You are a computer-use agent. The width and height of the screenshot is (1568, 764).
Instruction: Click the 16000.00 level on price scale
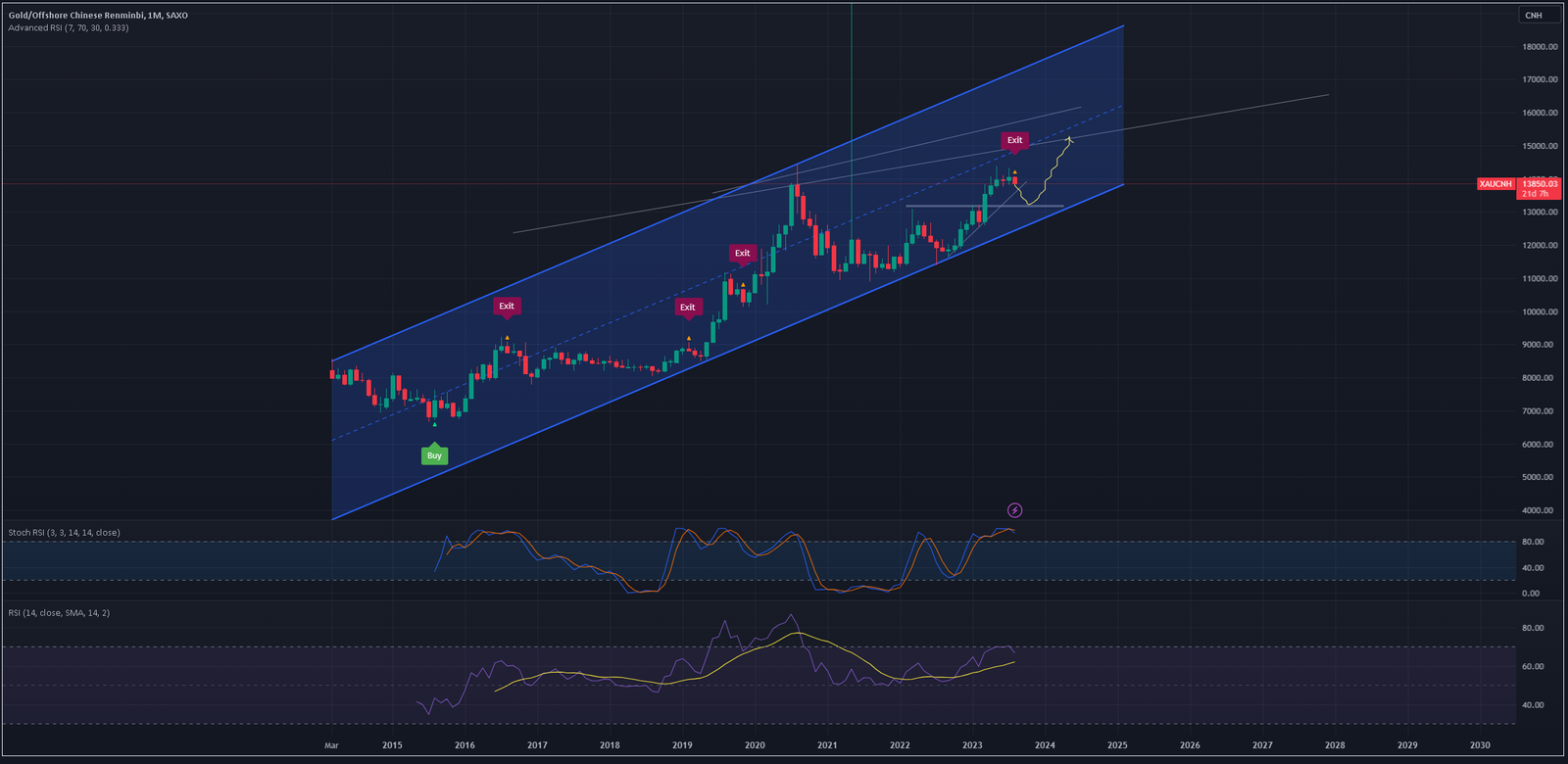(1540, 113)
